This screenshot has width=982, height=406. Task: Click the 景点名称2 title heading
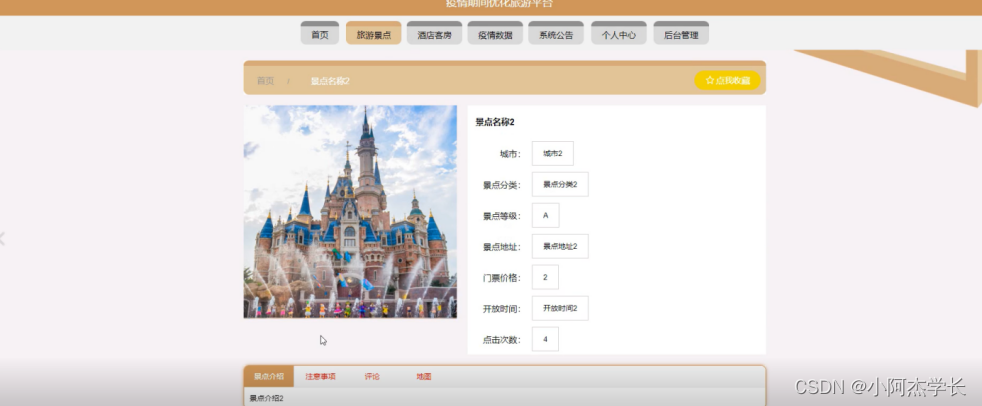point(495,122)
